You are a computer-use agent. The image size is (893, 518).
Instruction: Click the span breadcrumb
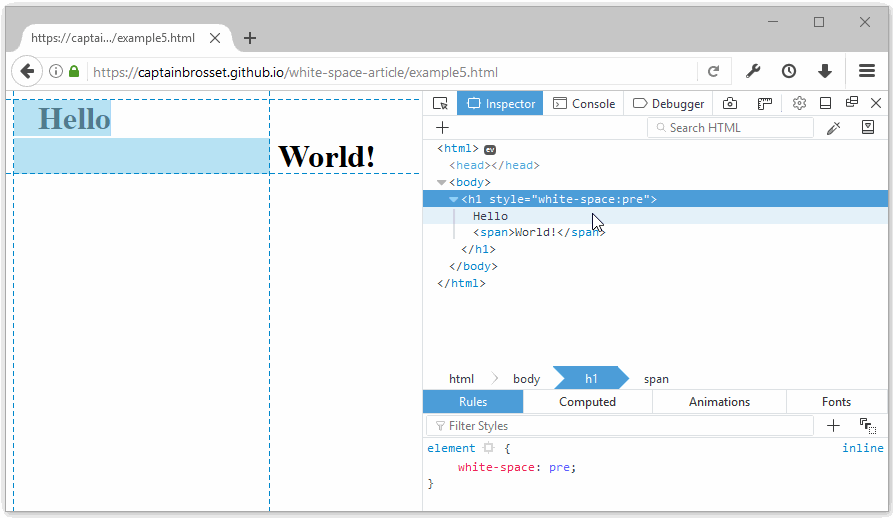(656, 379)
